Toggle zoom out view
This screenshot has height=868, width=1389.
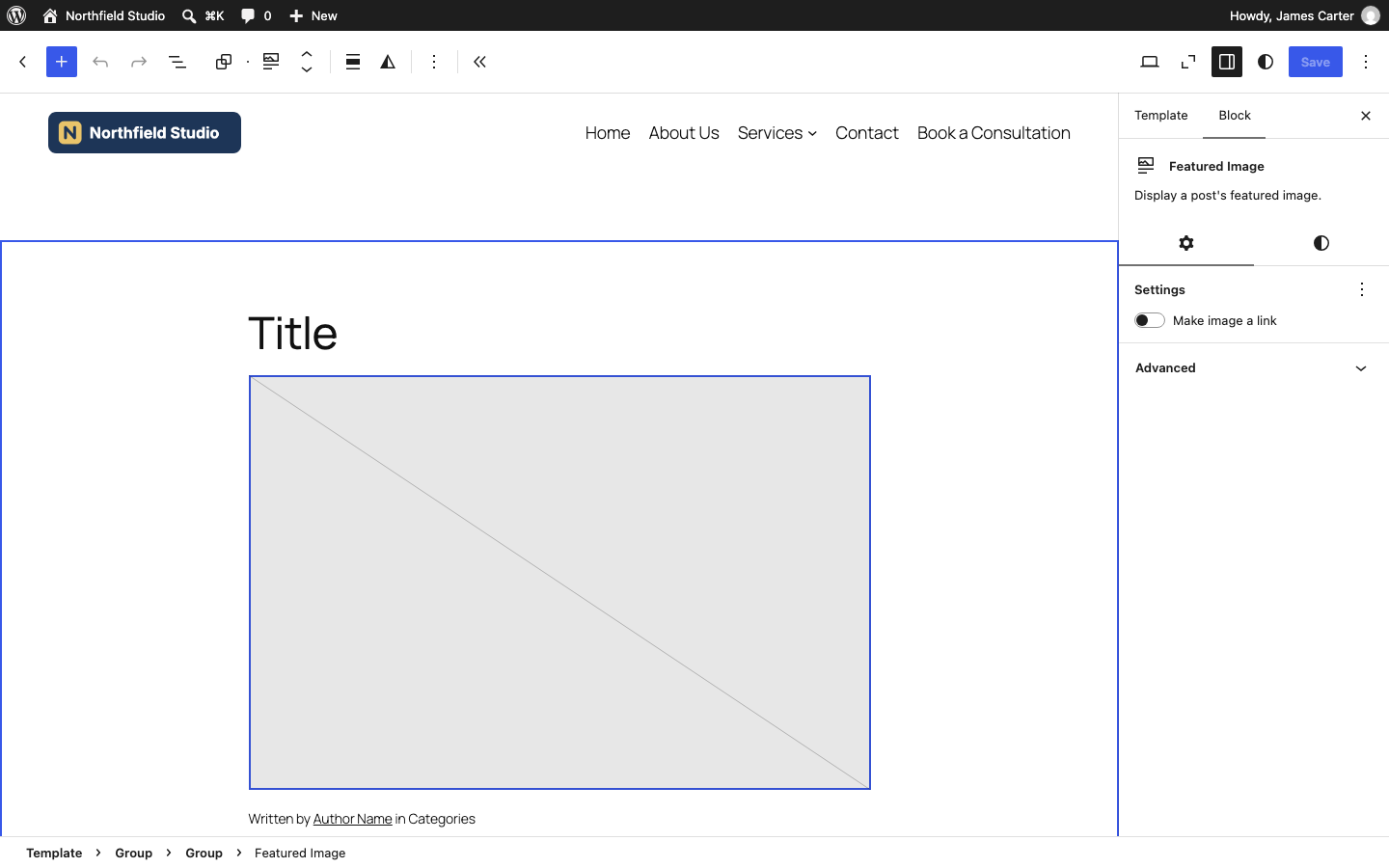pyautogui.click(x=1188, y=62)
